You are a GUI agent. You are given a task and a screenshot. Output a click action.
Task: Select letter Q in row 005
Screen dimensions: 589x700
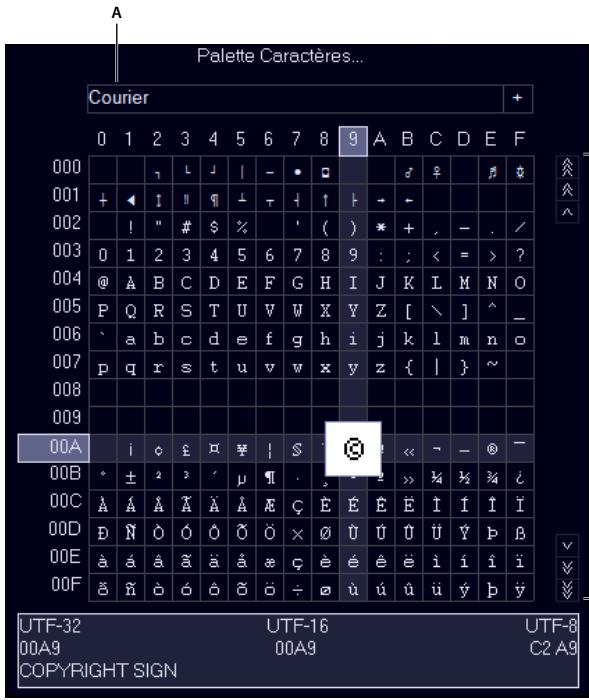(130, 310)
